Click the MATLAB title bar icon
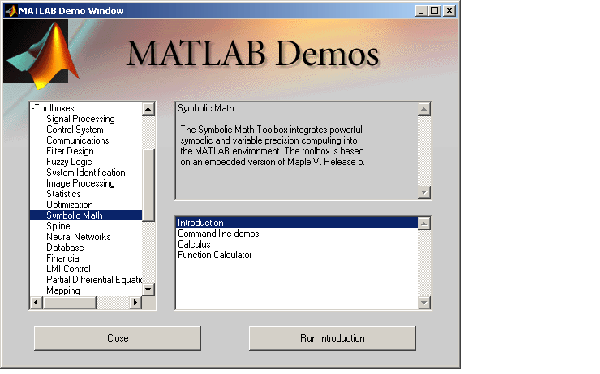Screen dimensions: 600x374 (11, 10)
